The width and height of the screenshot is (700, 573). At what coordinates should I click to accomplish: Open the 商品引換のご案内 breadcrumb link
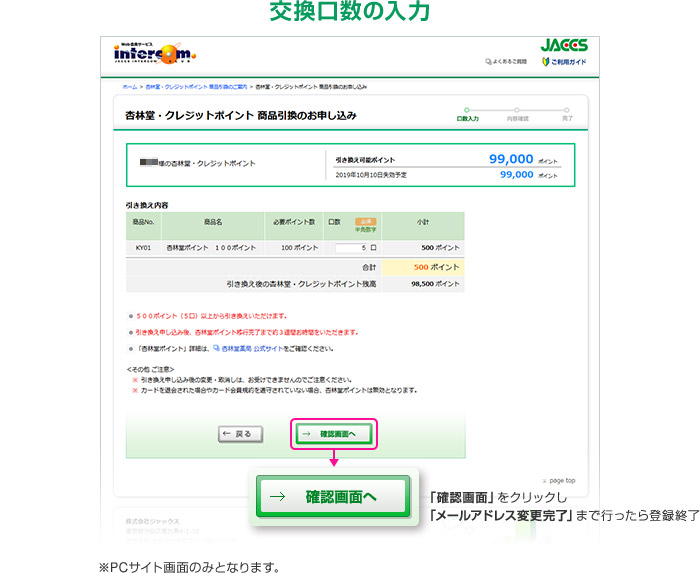[196, 87]
